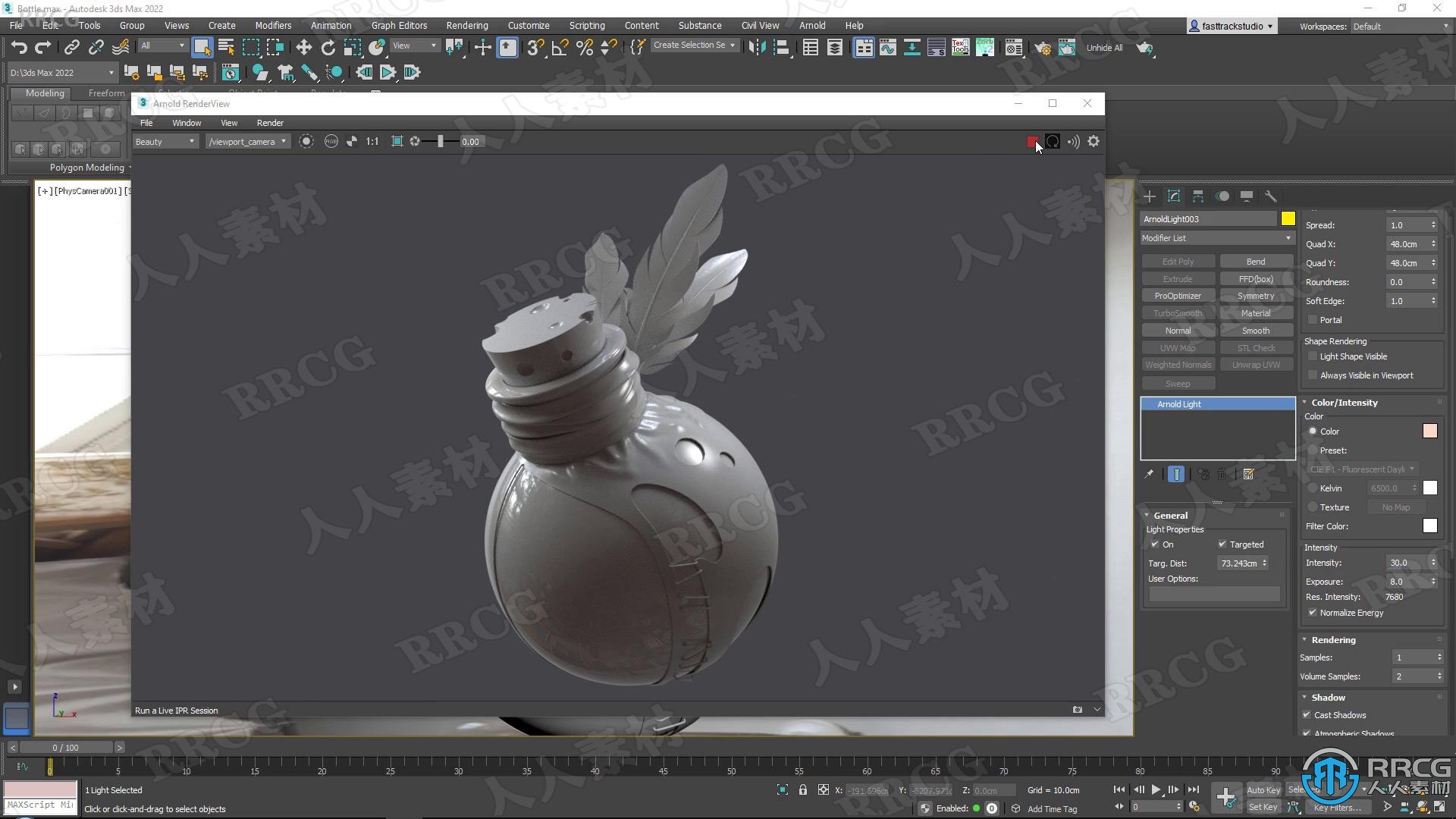Image resolution: width=1456 pixels, height=819 pixels.
Task: Choose the Select and Move tool
Action: click(303, 48)
